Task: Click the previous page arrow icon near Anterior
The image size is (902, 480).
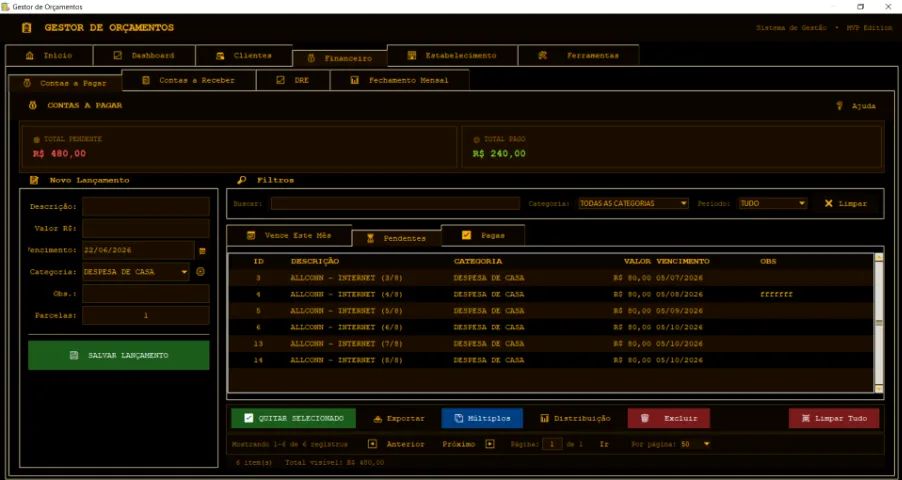Action: pos(373,444)
